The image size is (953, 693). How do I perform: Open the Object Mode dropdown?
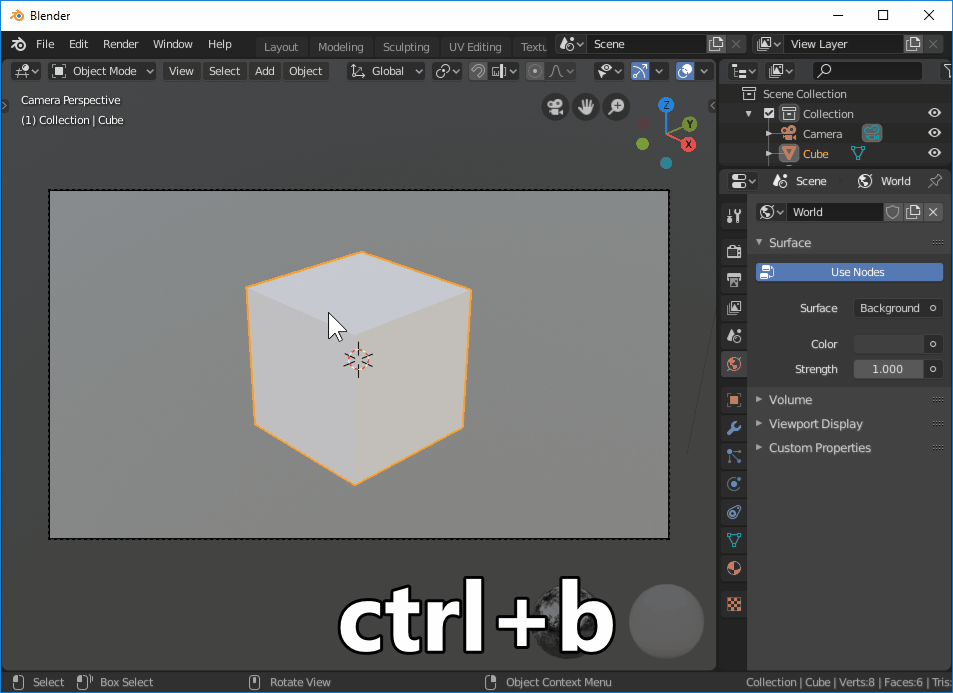[101, 71]
